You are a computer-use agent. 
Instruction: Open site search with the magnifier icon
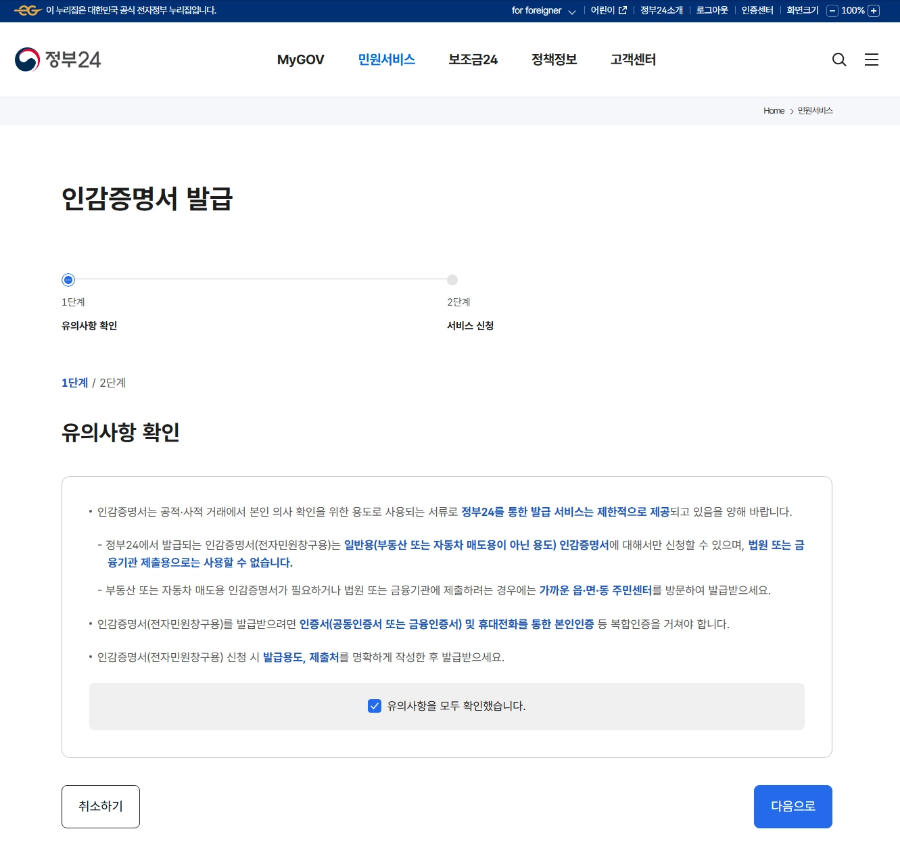839,60
